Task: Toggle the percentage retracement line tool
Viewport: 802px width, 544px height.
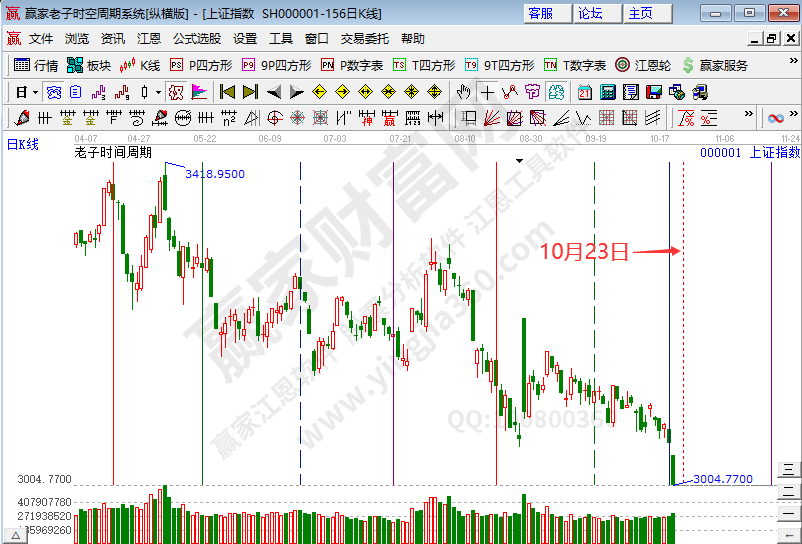Action: point(709,118)
